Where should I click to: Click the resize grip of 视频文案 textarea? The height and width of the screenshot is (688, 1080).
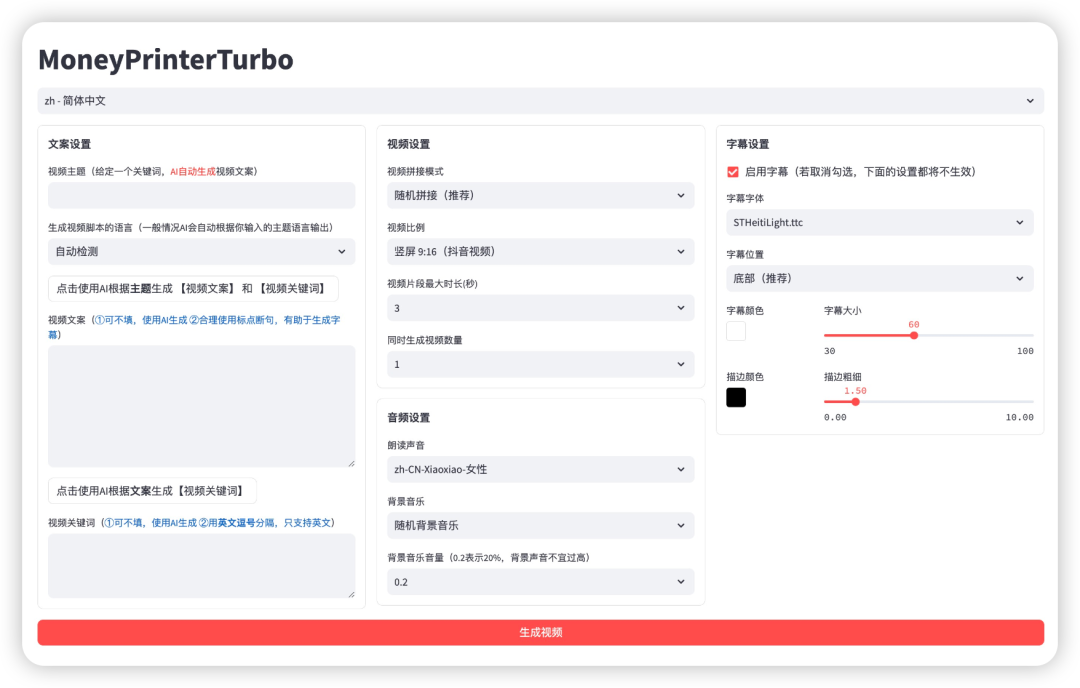click(x=351, y=463)
